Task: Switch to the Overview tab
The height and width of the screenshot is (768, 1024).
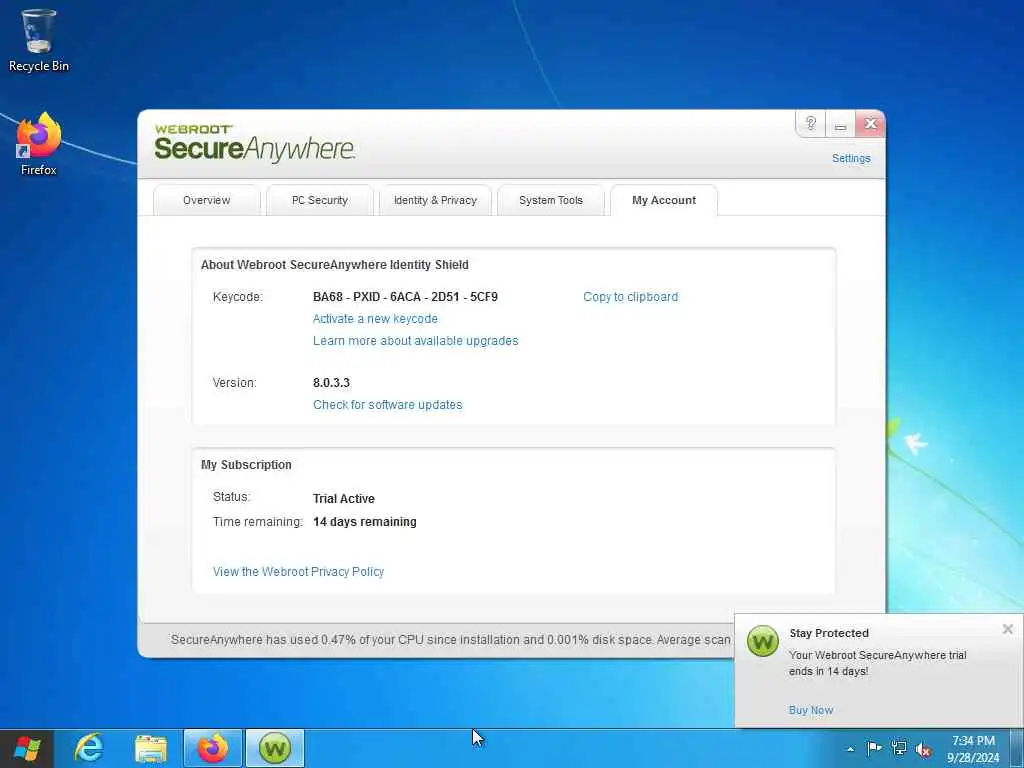Action: click(x=206, y=200)
